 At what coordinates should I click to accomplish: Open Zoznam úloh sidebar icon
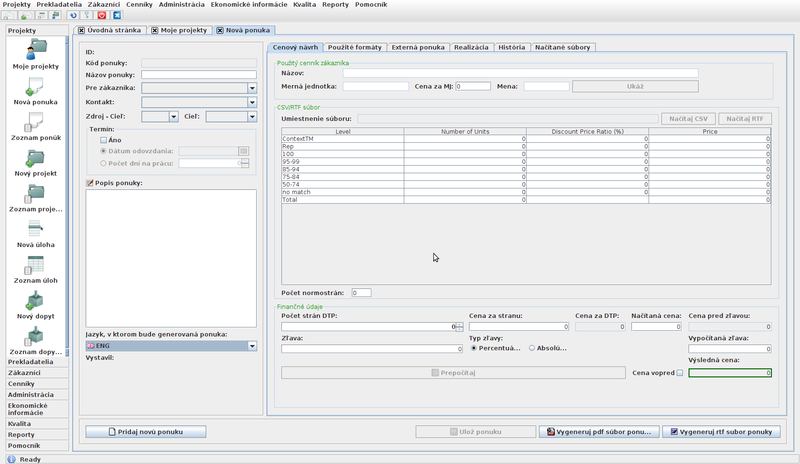pyautogui.click(x=36, y=269)
